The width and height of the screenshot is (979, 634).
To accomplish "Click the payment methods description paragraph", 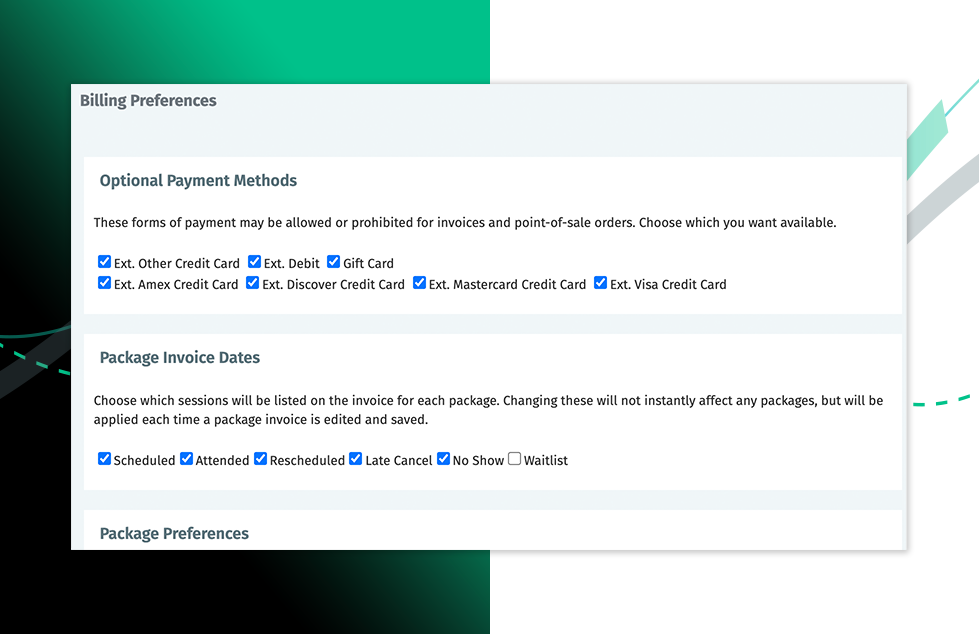I will point(464,223).
